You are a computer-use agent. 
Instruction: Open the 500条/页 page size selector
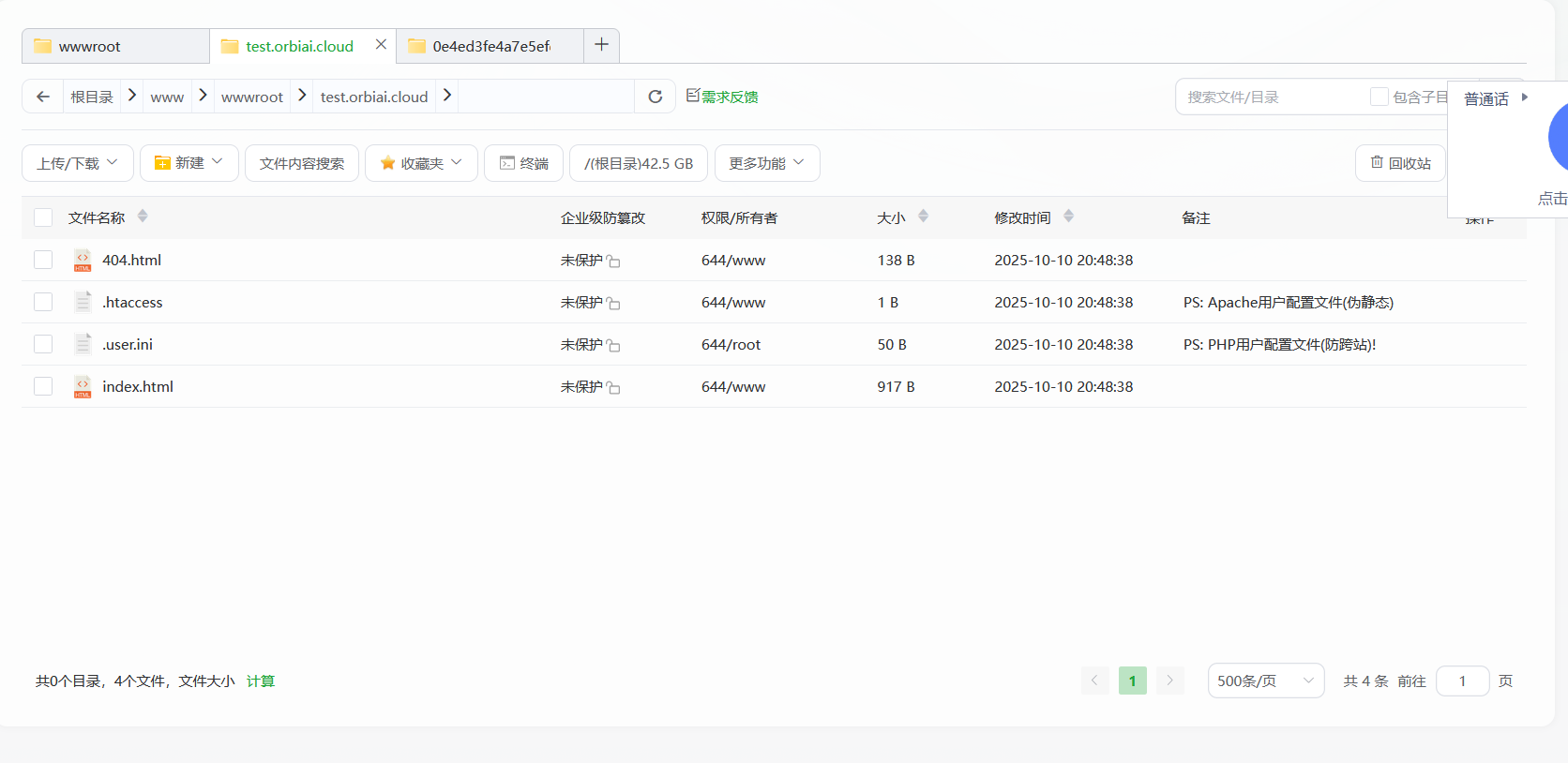click(x=1265, y=681)
